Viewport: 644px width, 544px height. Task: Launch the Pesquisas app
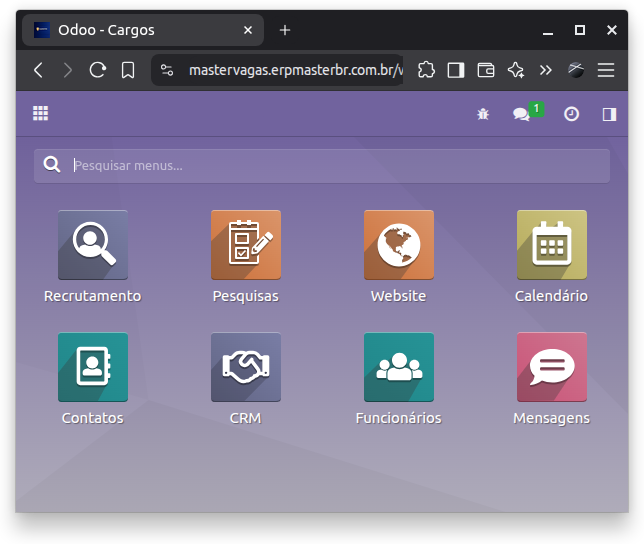click(x=245, y=245)
